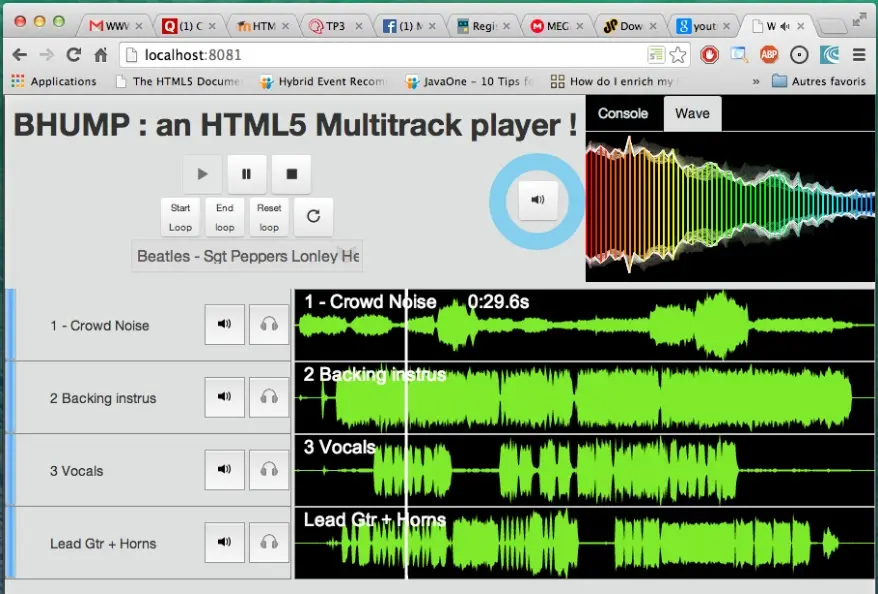Open the JavaOne - 10 Tips bookmark
This screenshot has height=594, width=878.
point(469,82)
